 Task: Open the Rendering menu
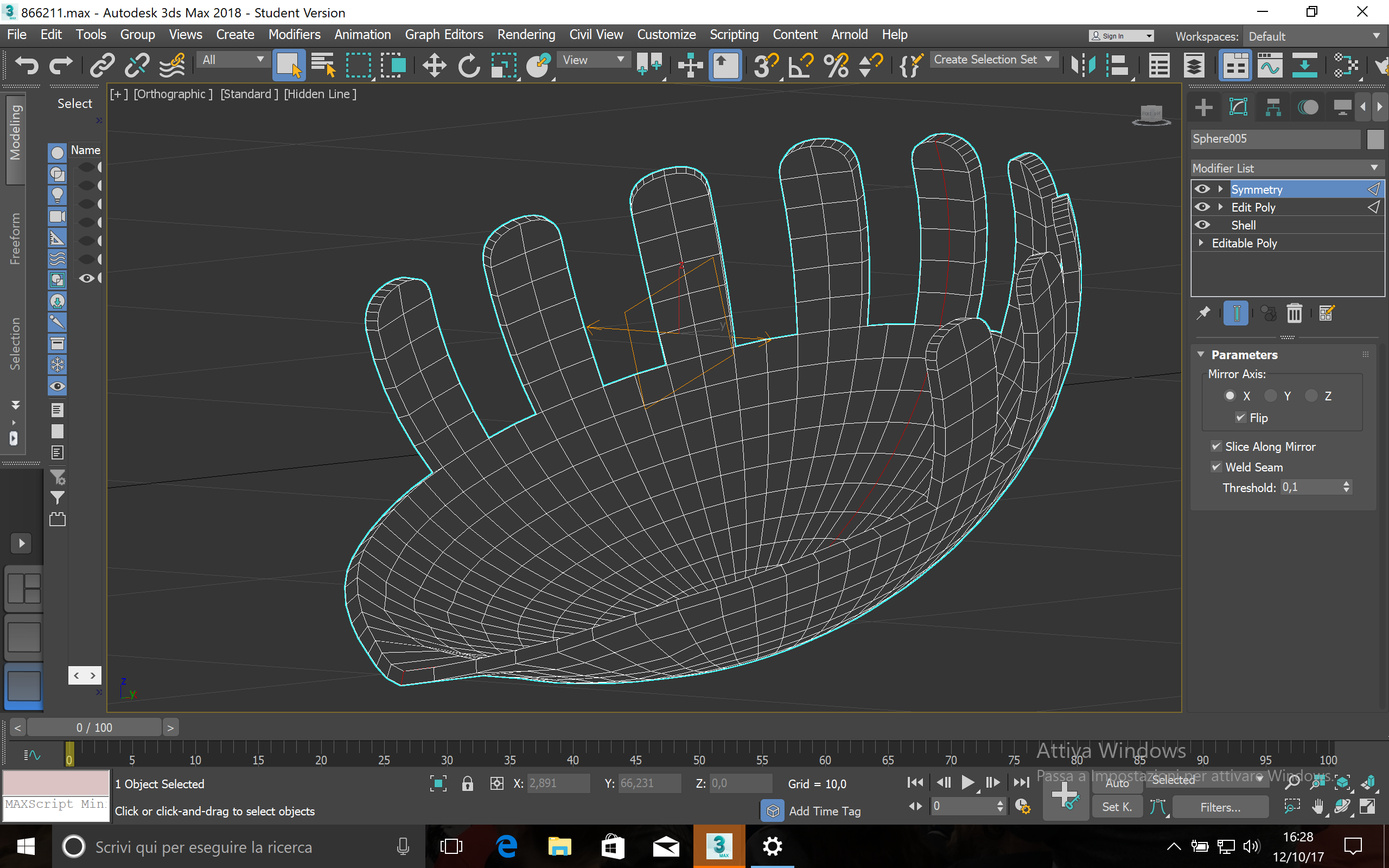[x=526, y=34]
